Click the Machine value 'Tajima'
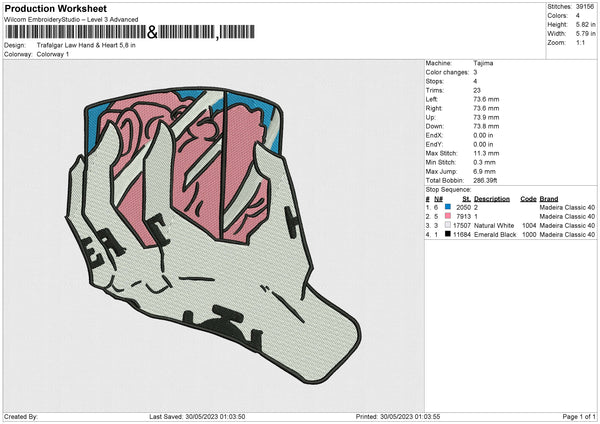The image size is (600, 424). point(483,63)
